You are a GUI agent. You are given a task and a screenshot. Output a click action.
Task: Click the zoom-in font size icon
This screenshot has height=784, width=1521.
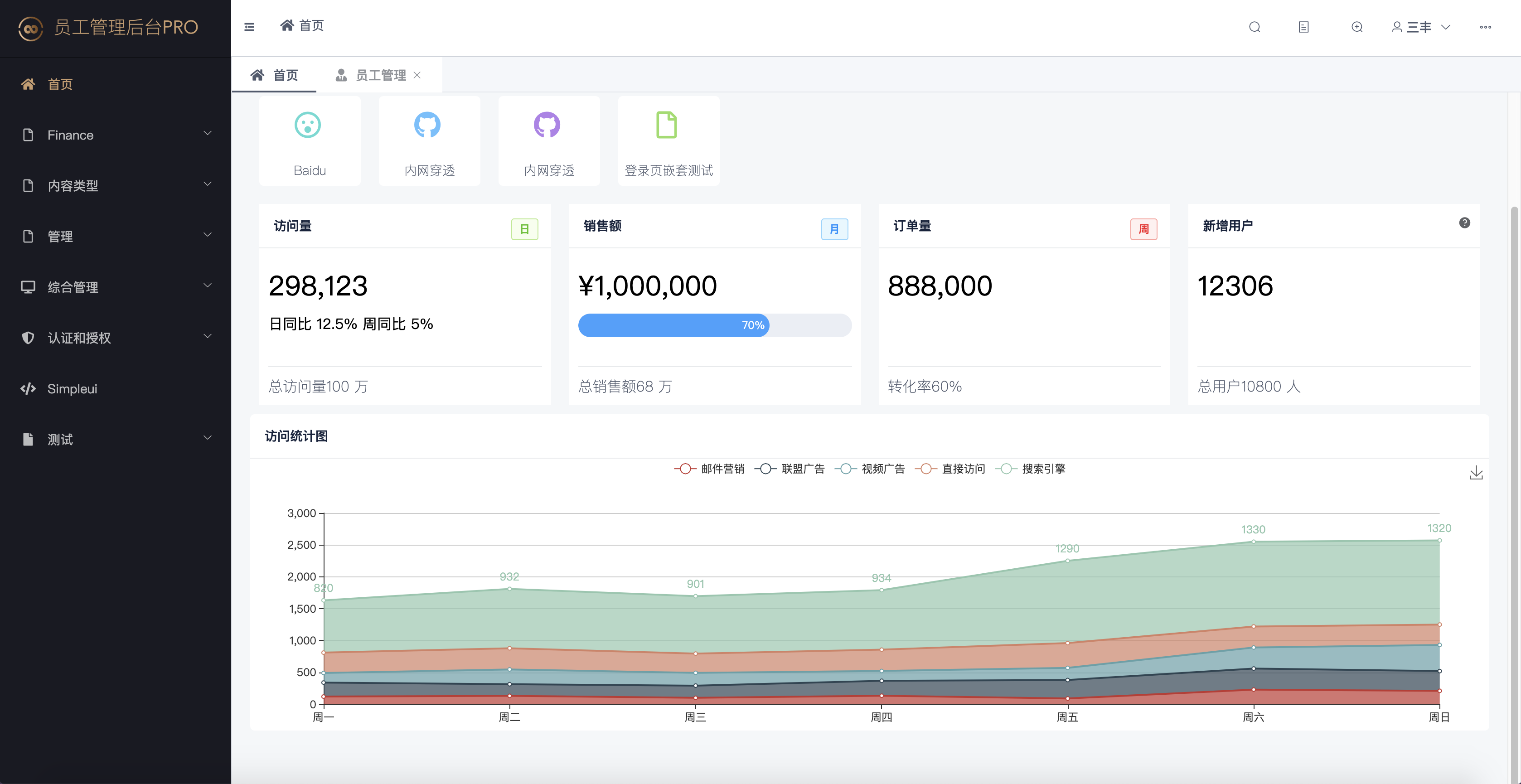click(x=1357, y=27)
